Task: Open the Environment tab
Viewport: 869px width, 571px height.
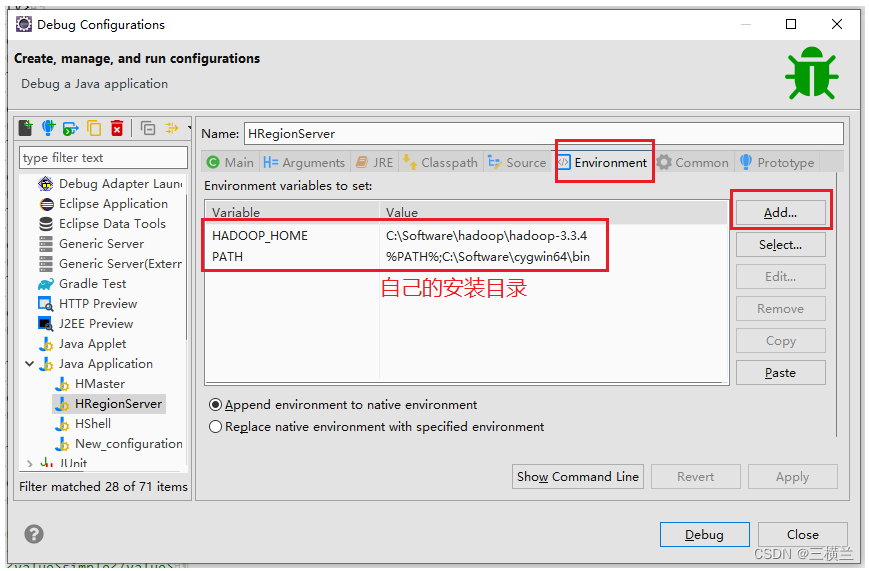Action: point(603,162)
